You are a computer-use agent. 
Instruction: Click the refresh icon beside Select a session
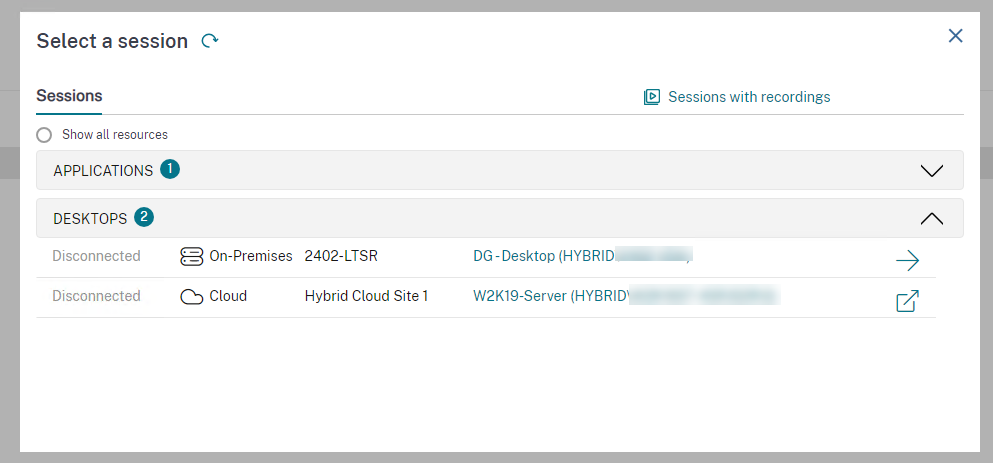pos(210,41)
